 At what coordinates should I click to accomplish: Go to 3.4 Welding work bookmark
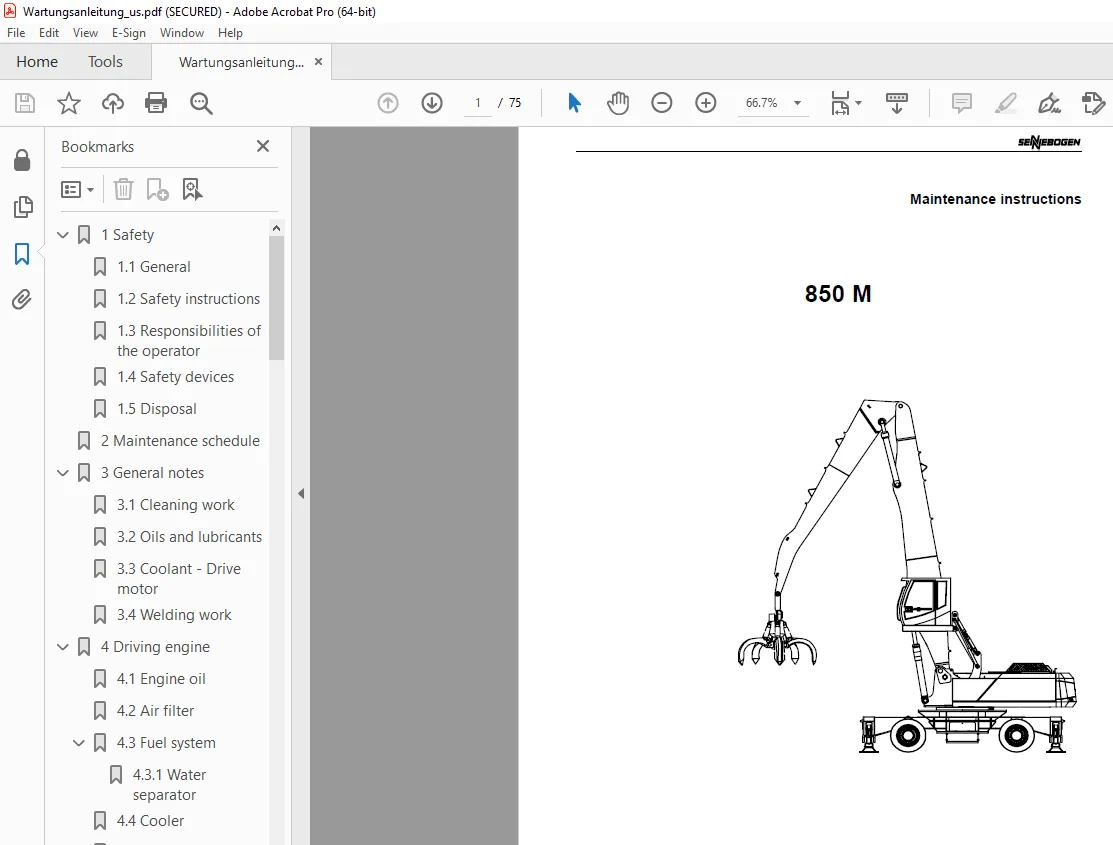point(174,615)
